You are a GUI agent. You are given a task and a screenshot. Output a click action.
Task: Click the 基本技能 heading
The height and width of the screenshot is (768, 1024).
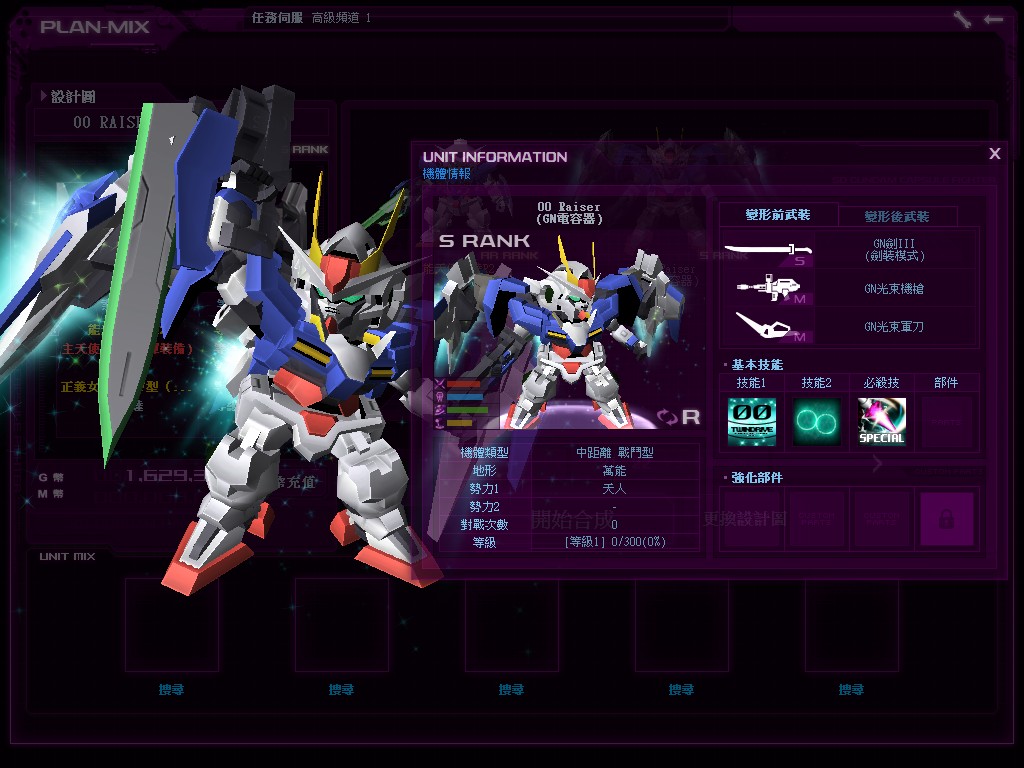(x=756, y=364)
